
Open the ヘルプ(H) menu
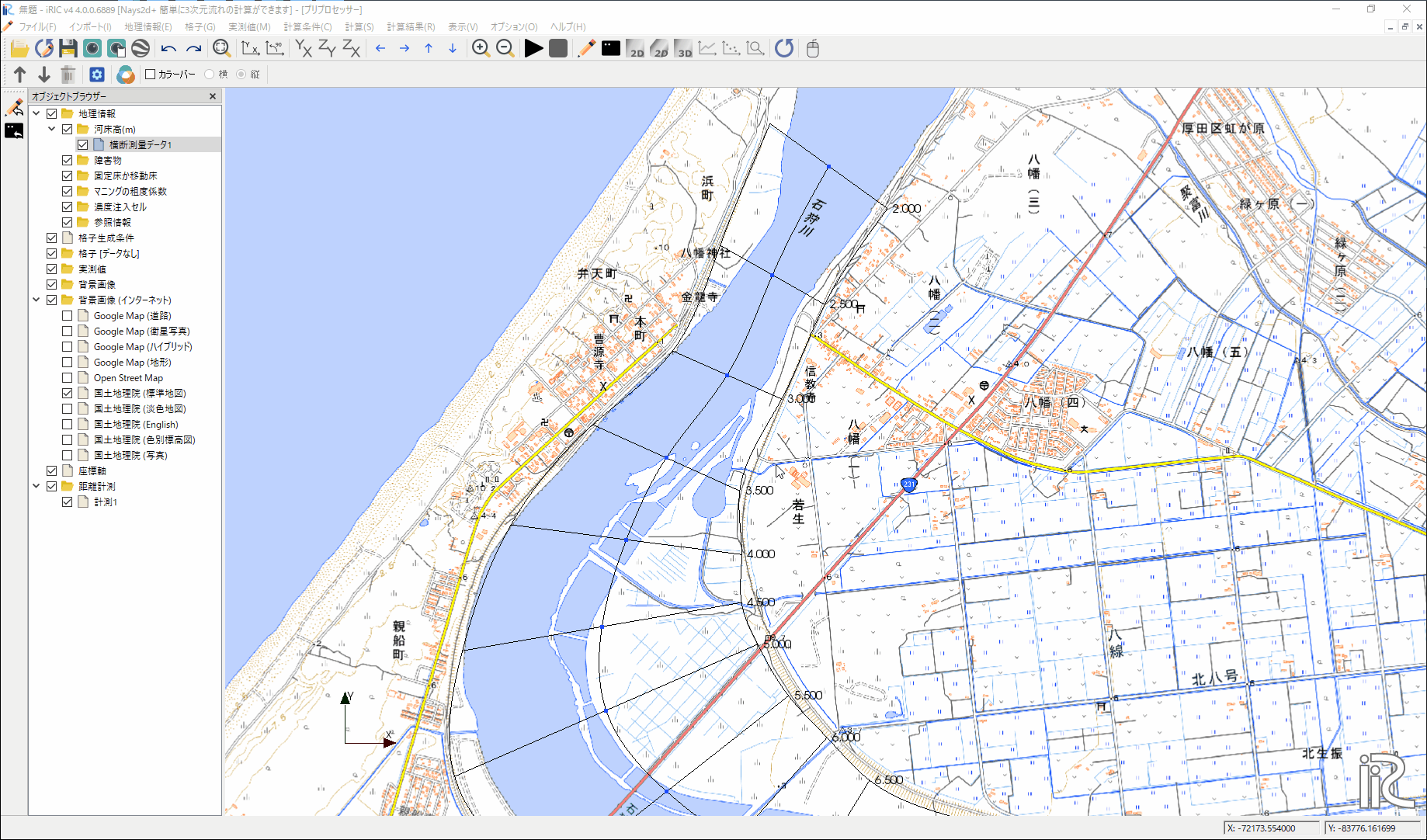(568, 26)
